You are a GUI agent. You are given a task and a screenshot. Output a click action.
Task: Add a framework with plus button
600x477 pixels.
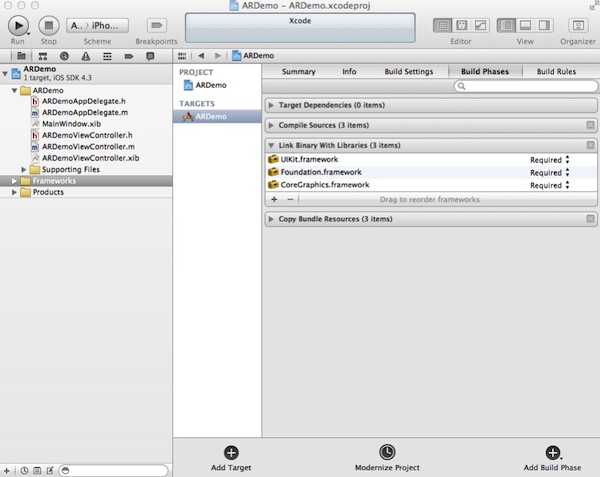274,199
